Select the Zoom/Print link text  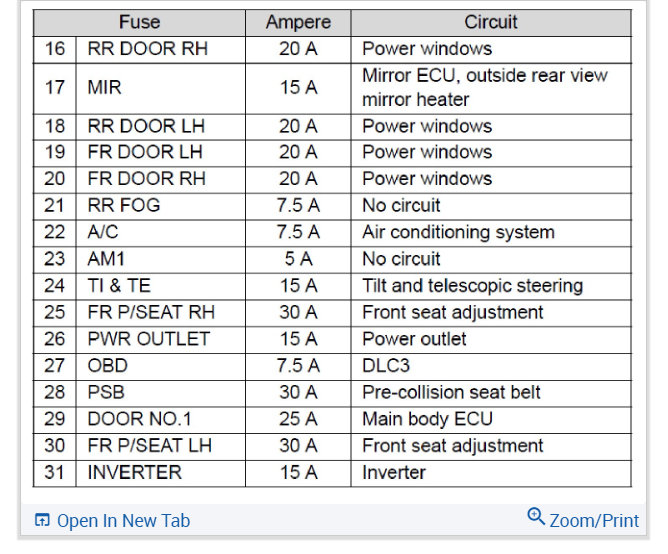click(x=594, y=520)
